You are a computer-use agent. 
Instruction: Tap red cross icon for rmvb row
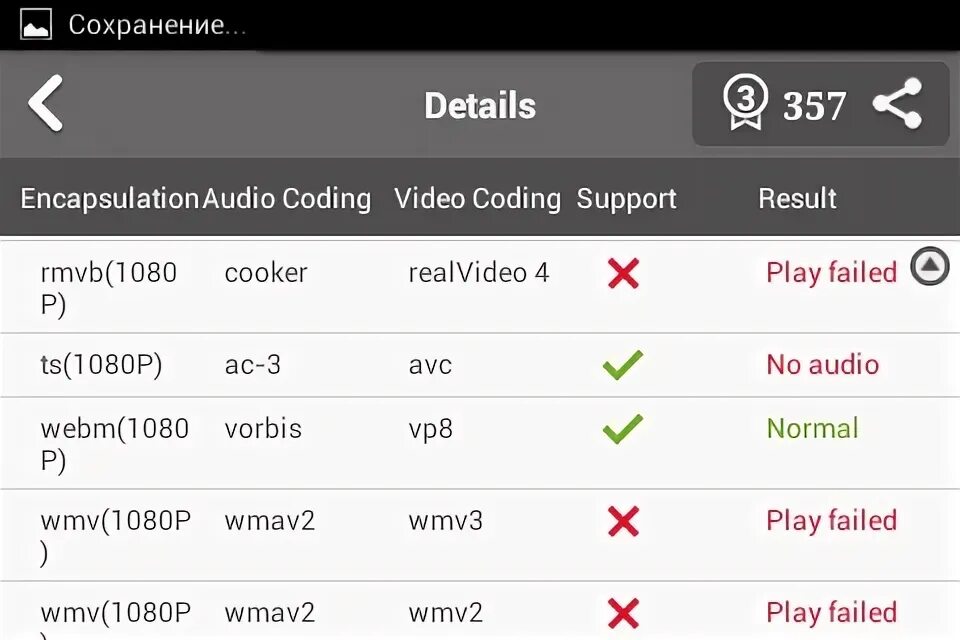[x=623, y=272]
